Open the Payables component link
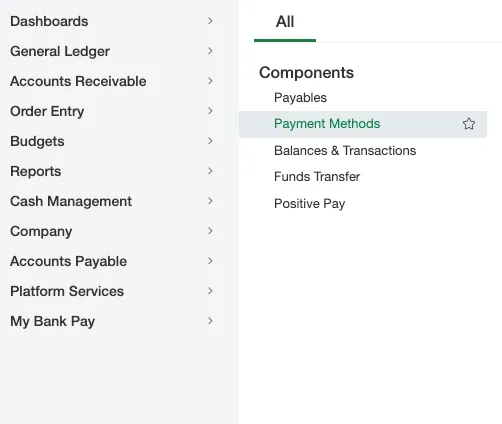Image resolution: width=502 pixels, height=424 pixels. tap(300, 98)
